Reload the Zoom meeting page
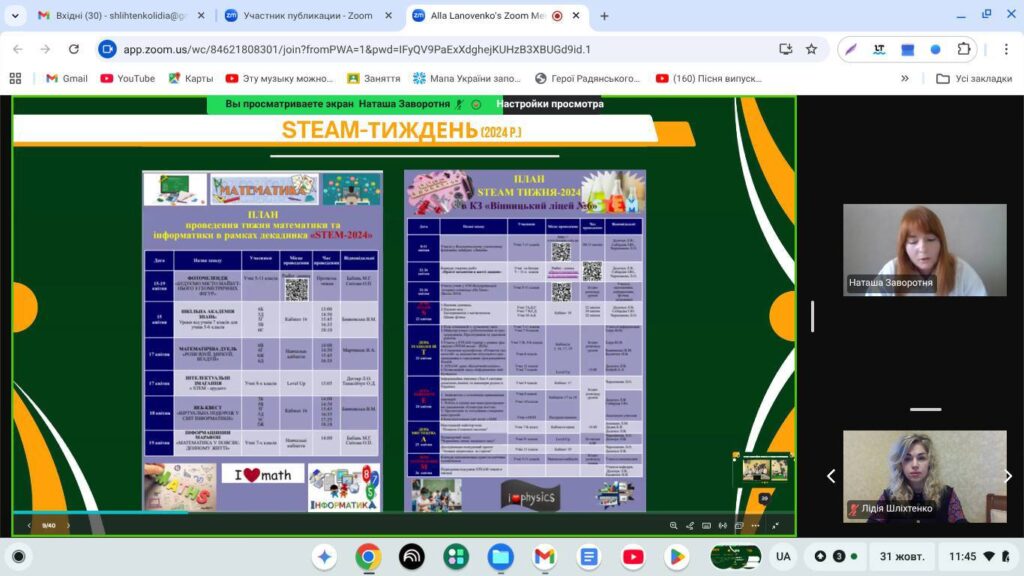Screen dimensions: 1024x576 [x=73, y=49]
